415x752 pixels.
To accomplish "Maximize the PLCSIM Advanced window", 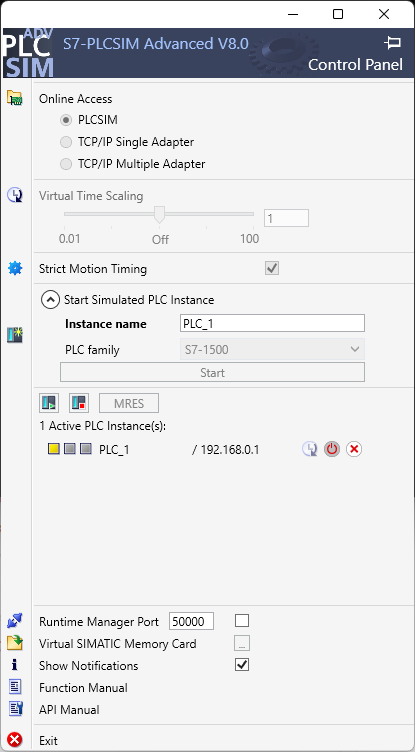I will point(338,14).
